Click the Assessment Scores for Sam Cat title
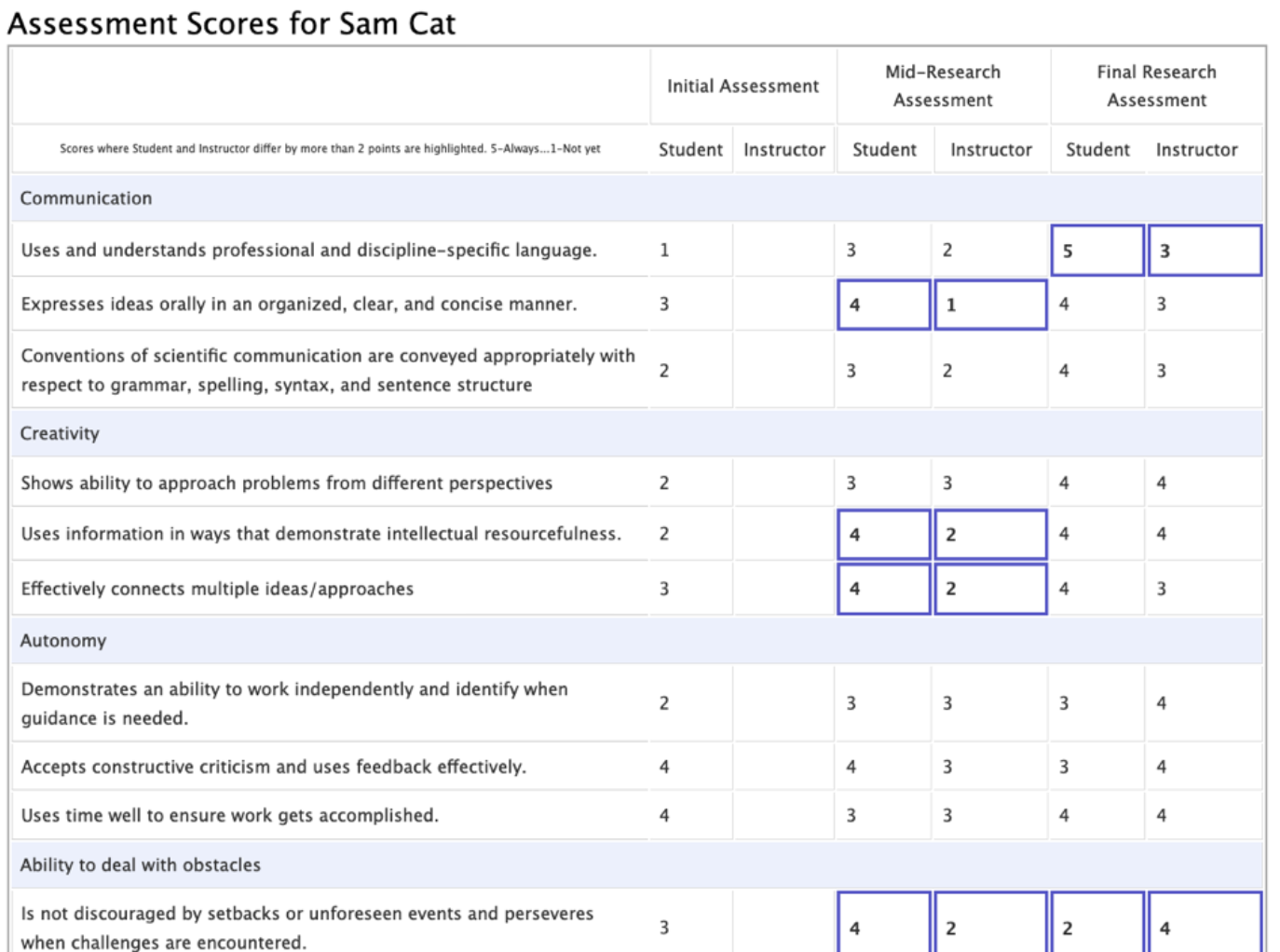 pos(231,23)
